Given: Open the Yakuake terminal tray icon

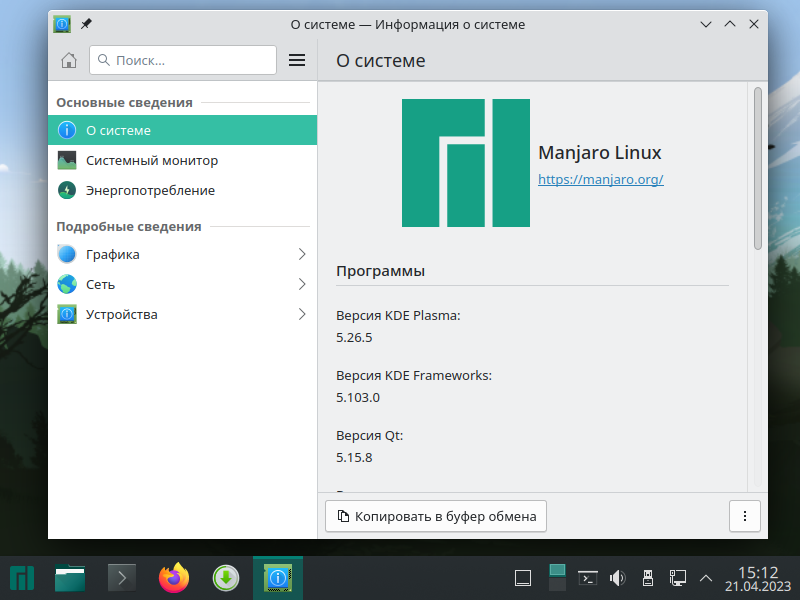Looking at the screenshot, I should point(587,577).
